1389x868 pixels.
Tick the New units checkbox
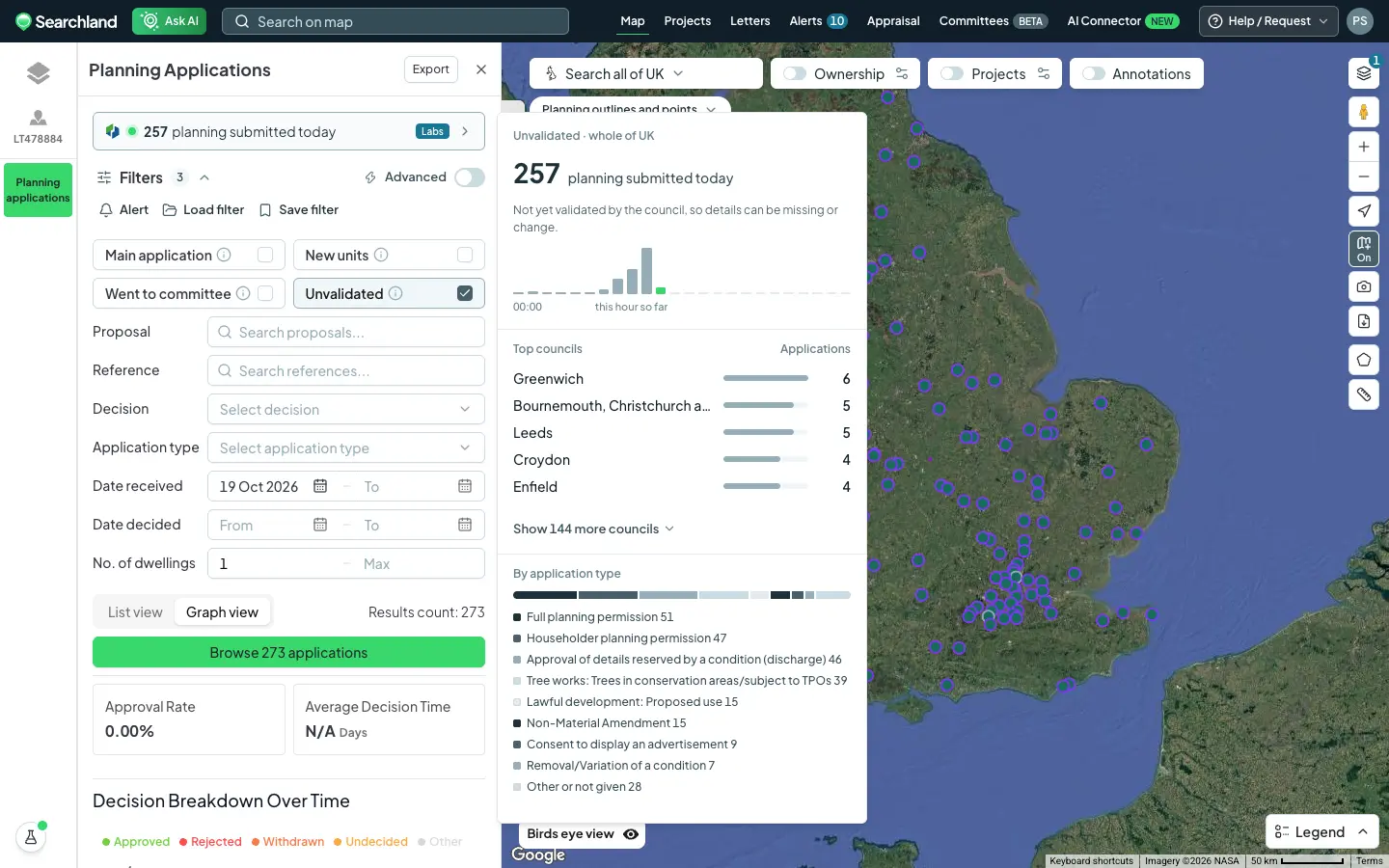tap(465, 255)
